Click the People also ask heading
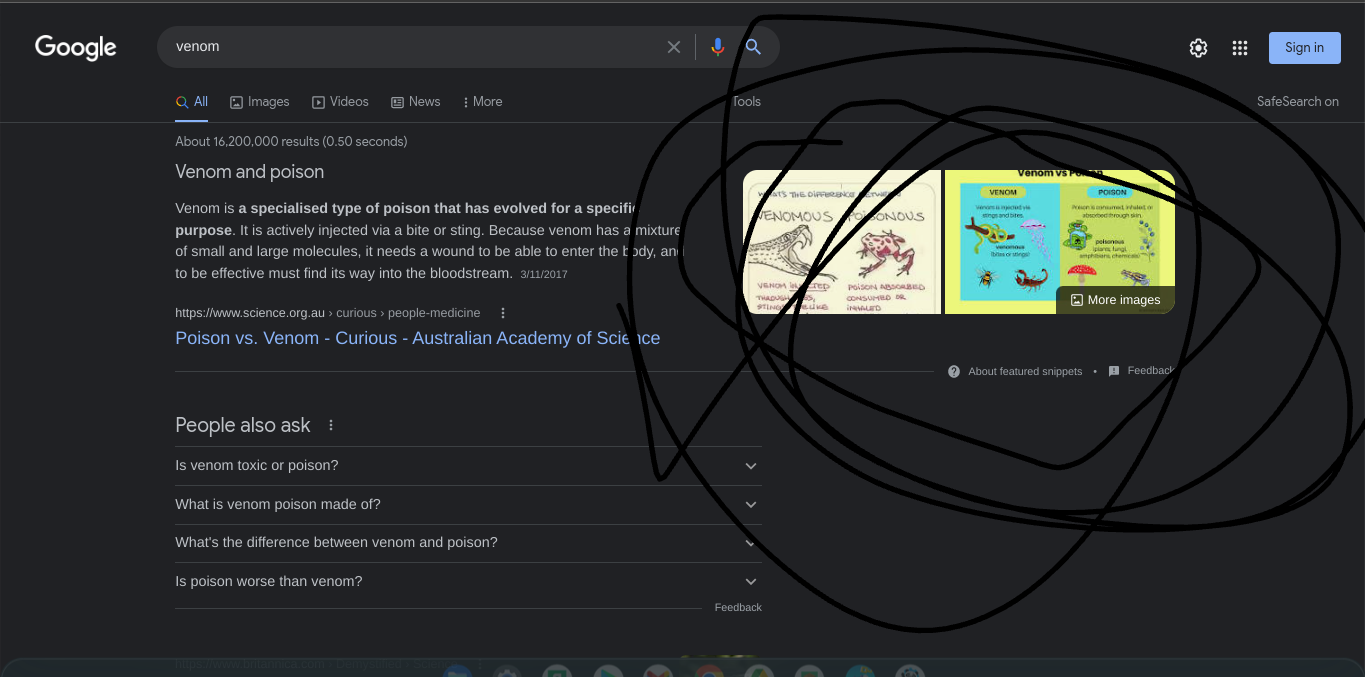 click(243, 425)
